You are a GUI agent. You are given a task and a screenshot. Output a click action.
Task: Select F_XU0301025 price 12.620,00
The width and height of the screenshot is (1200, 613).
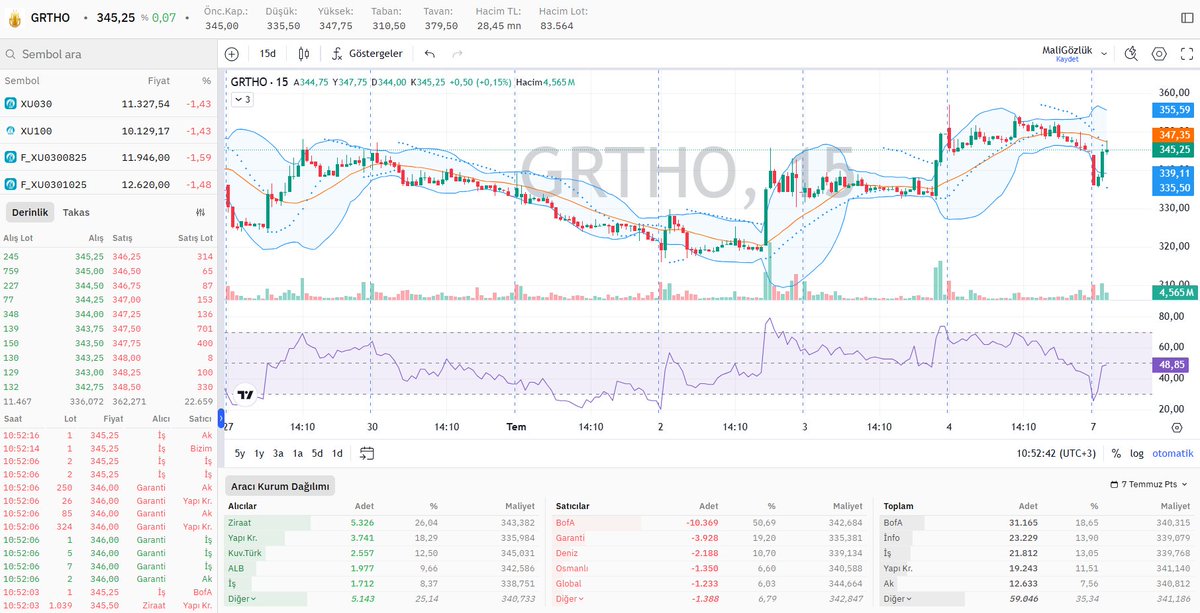[146, 184]
